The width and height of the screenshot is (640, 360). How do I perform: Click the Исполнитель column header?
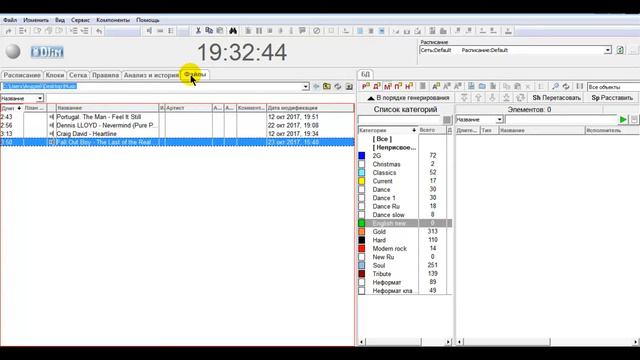click(612, 131)
